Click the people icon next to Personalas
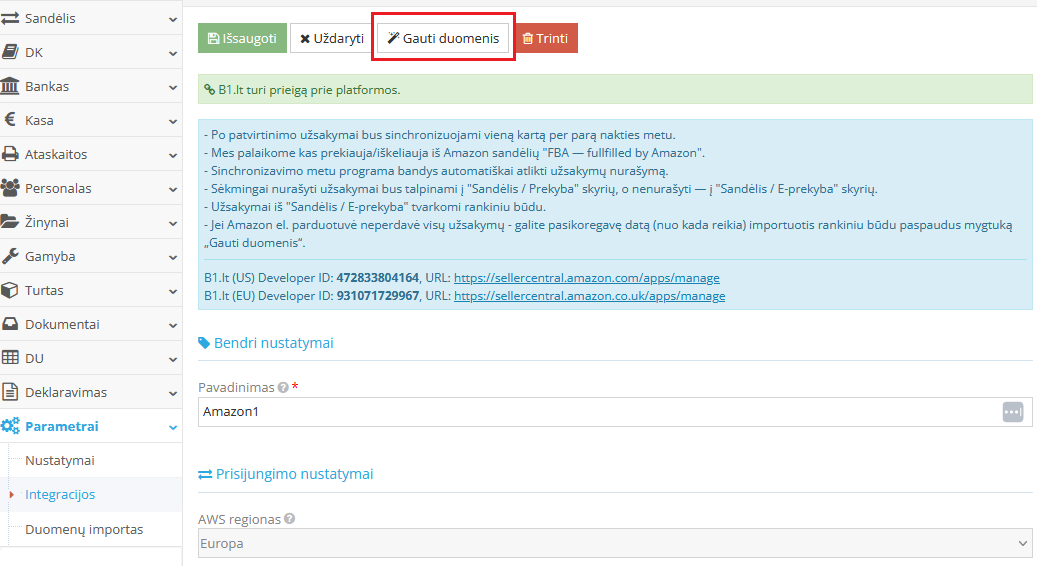This screenshot has width=1037, height=566. [x=10, y=188]
